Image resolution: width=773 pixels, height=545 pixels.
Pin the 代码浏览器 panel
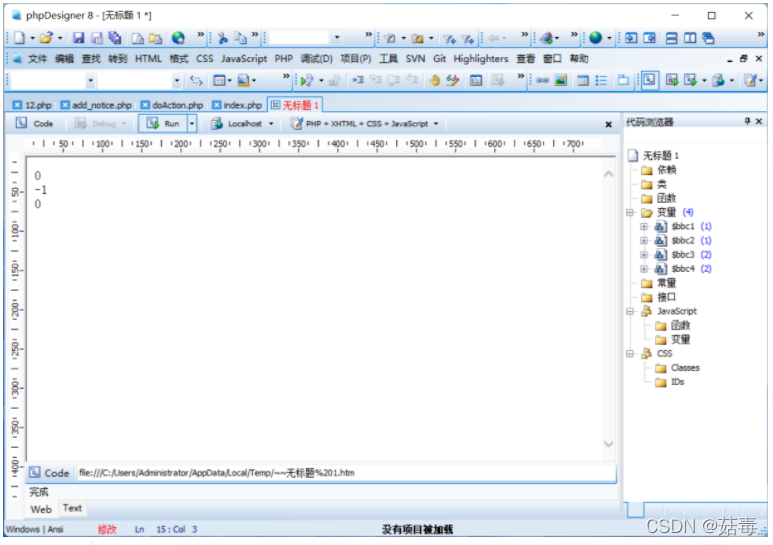(x=747, y=121)
